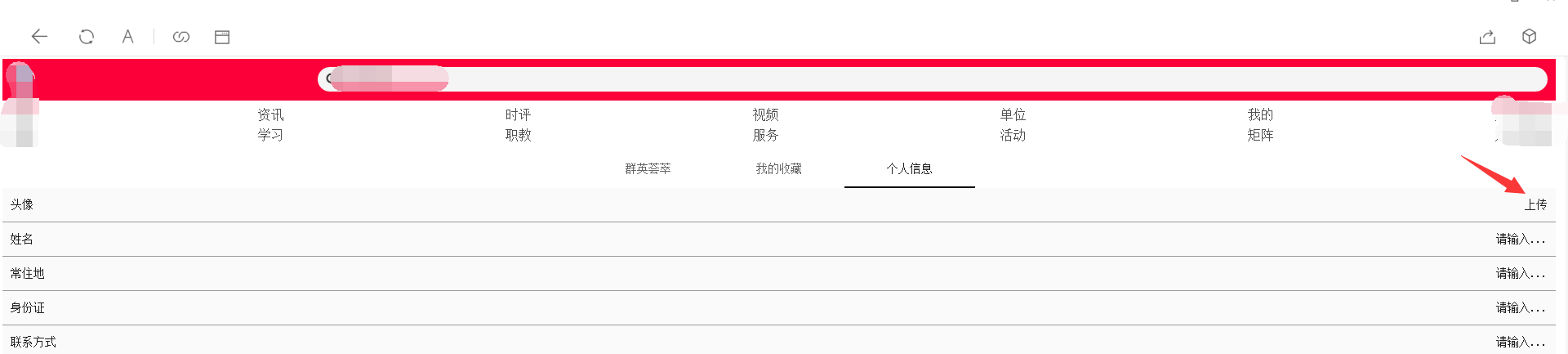Image resolution: width=1568 pixels, height=354 pixels.
Task: Open the 时评 navigation item
Action: tap(518, 114)
